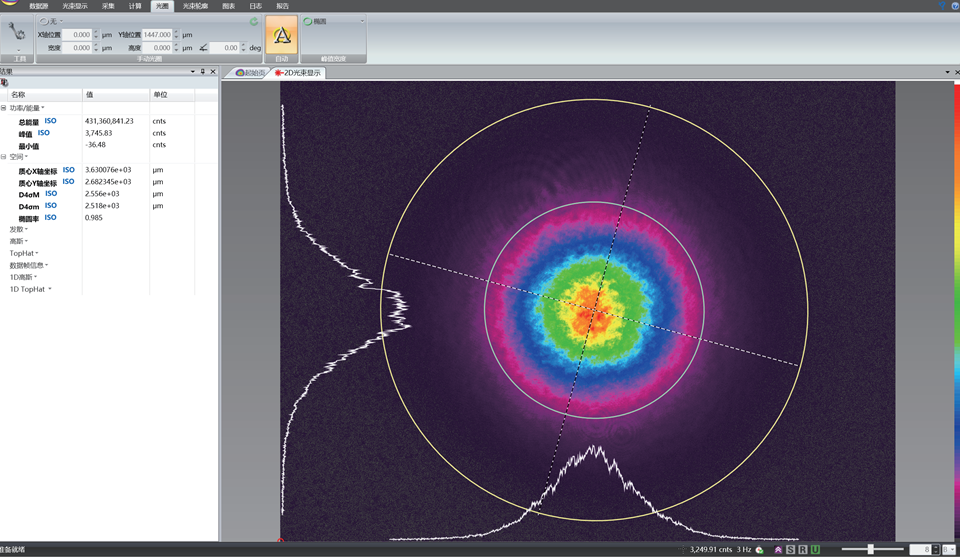Image resolution: width=960 pixels, height=558 pixels.
Task: Switch to the 起始页 document tab
Action: 250,73
